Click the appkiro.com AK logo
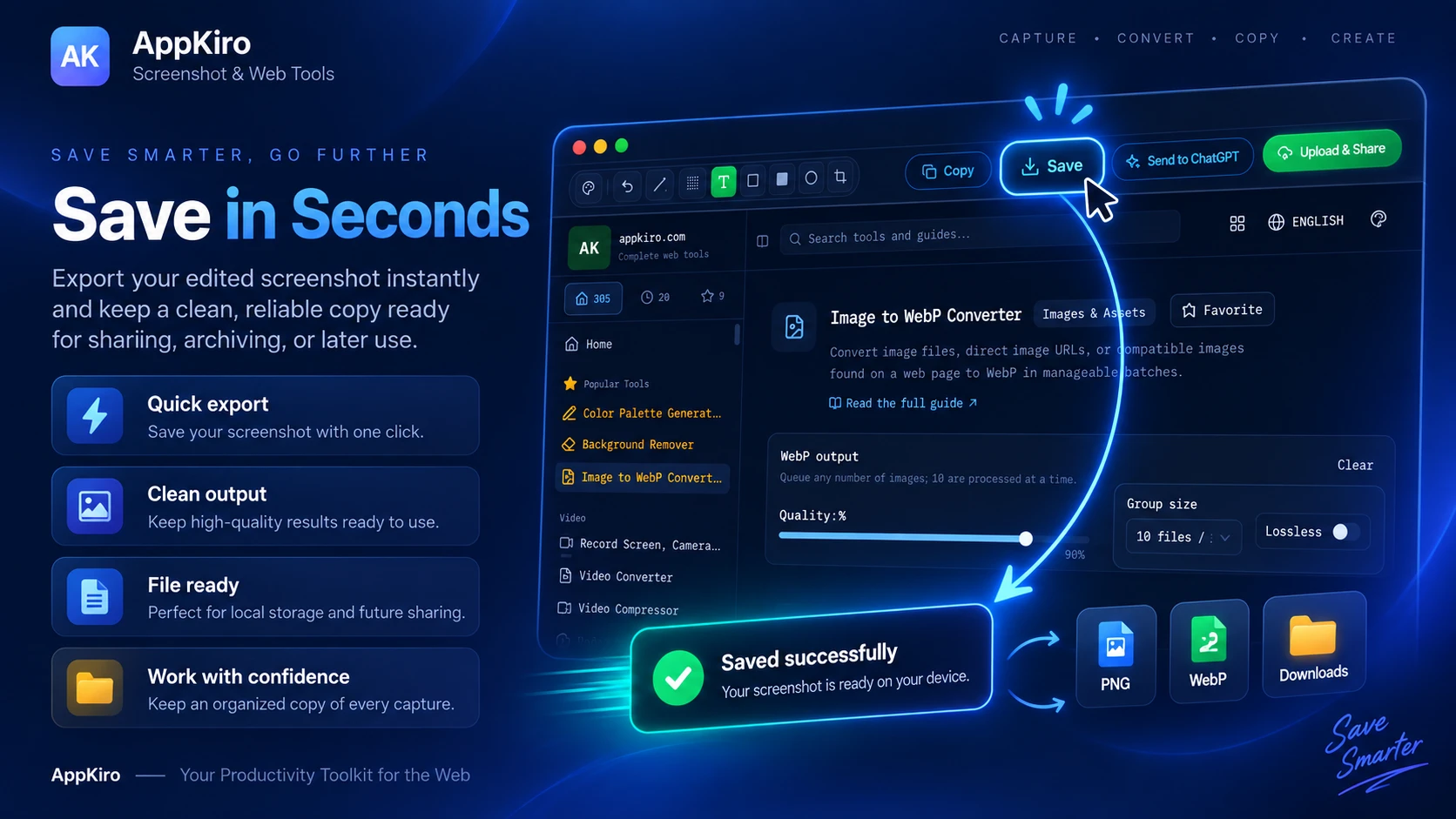 [590, 248]
